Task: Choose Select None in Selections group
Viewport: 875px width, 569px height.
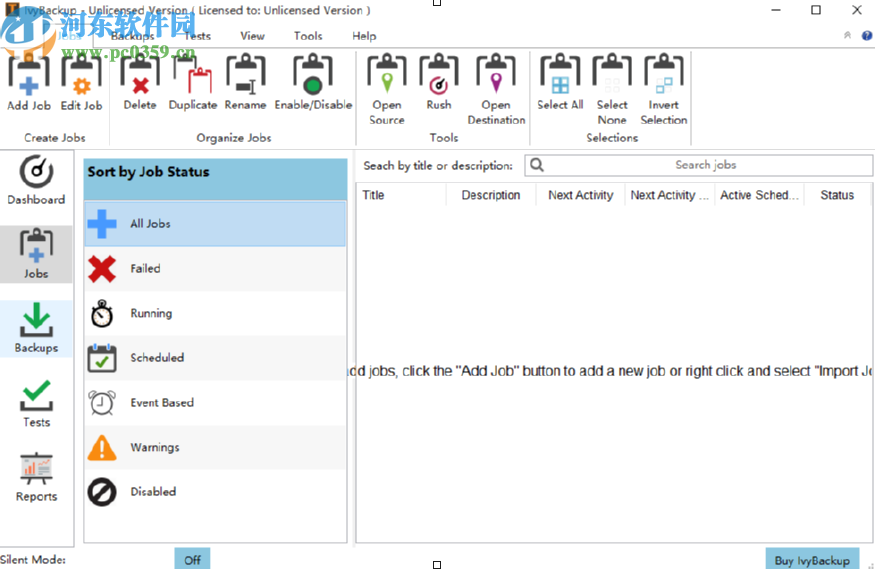Action: click(x=612, y=89)
